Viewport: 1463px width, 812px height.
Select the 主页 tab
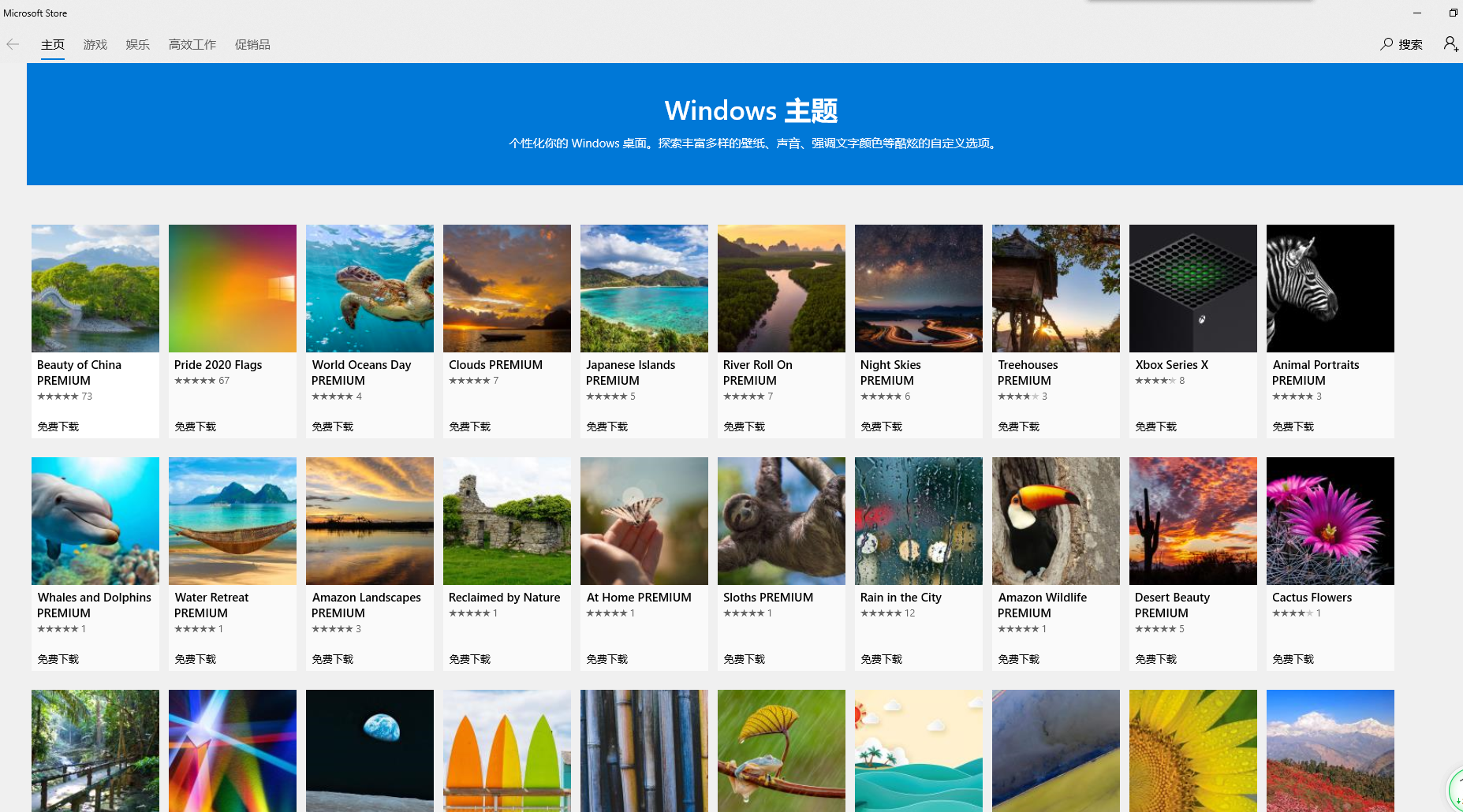click(52, 44)
